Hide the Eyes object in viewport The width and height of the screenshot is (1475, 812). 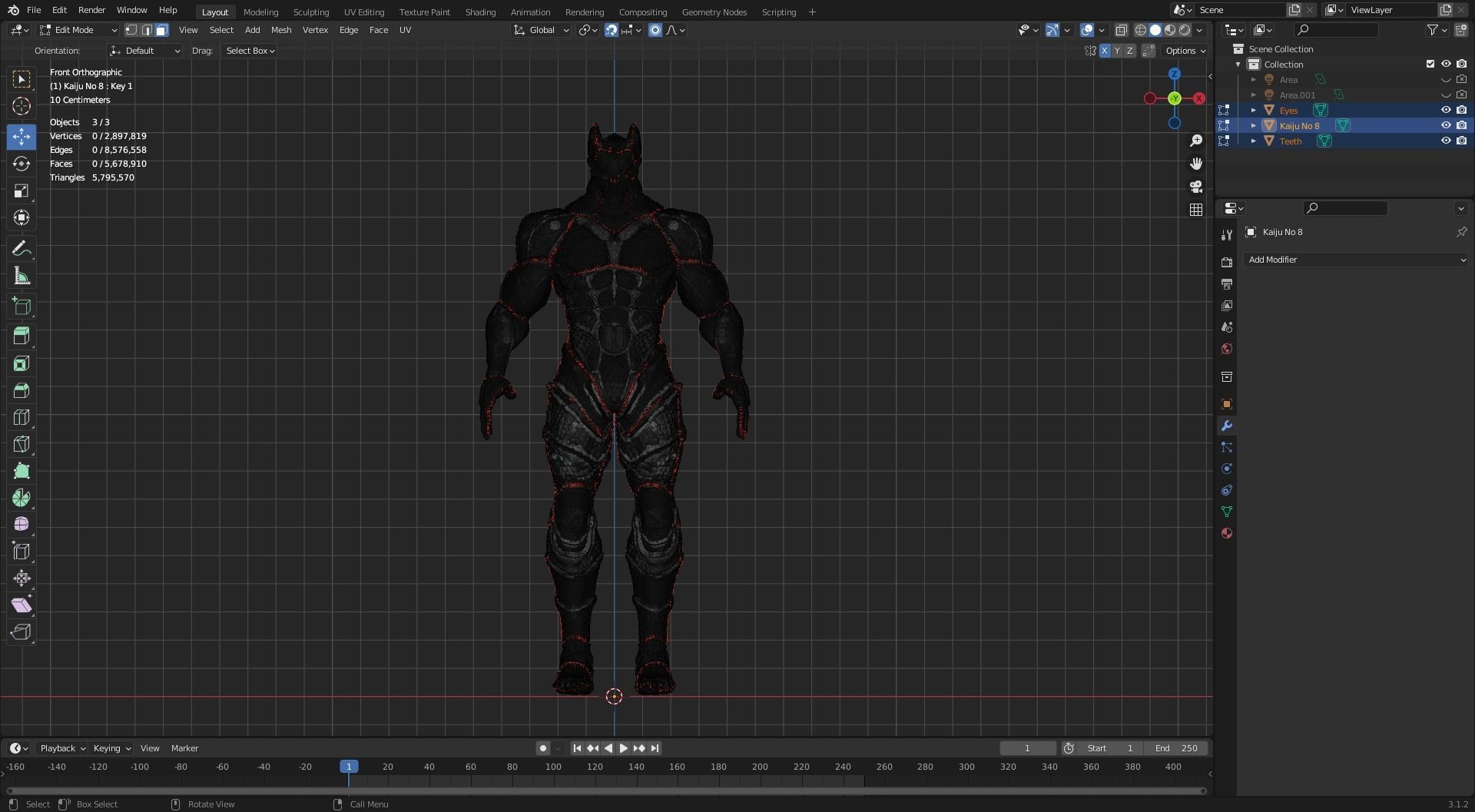click(1445, 110)
